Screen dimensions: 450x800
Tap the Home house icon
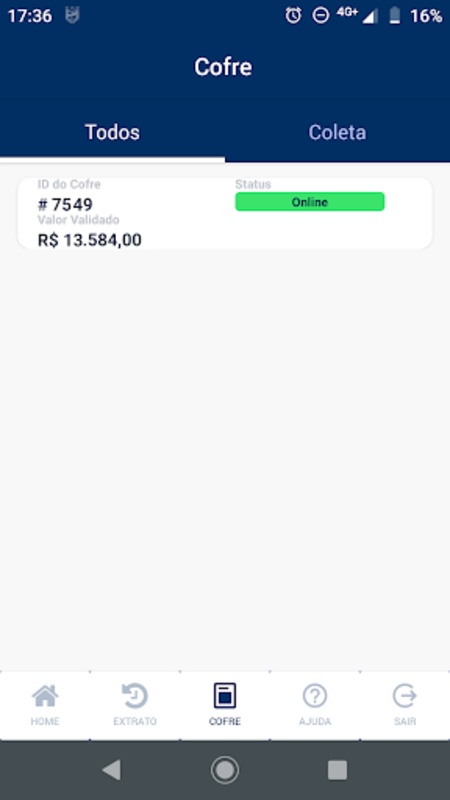[45, 696]
